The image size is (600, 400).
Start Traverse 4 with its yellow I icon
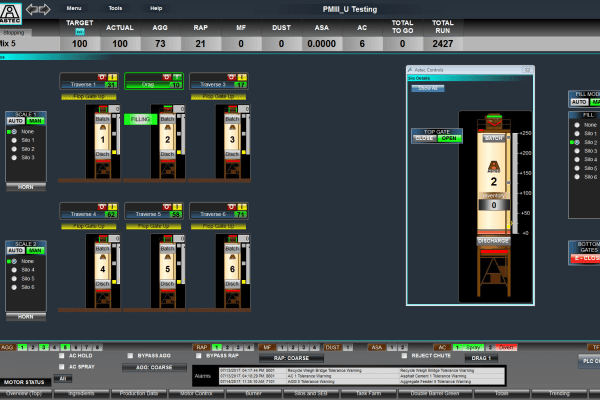coord(112,207)
